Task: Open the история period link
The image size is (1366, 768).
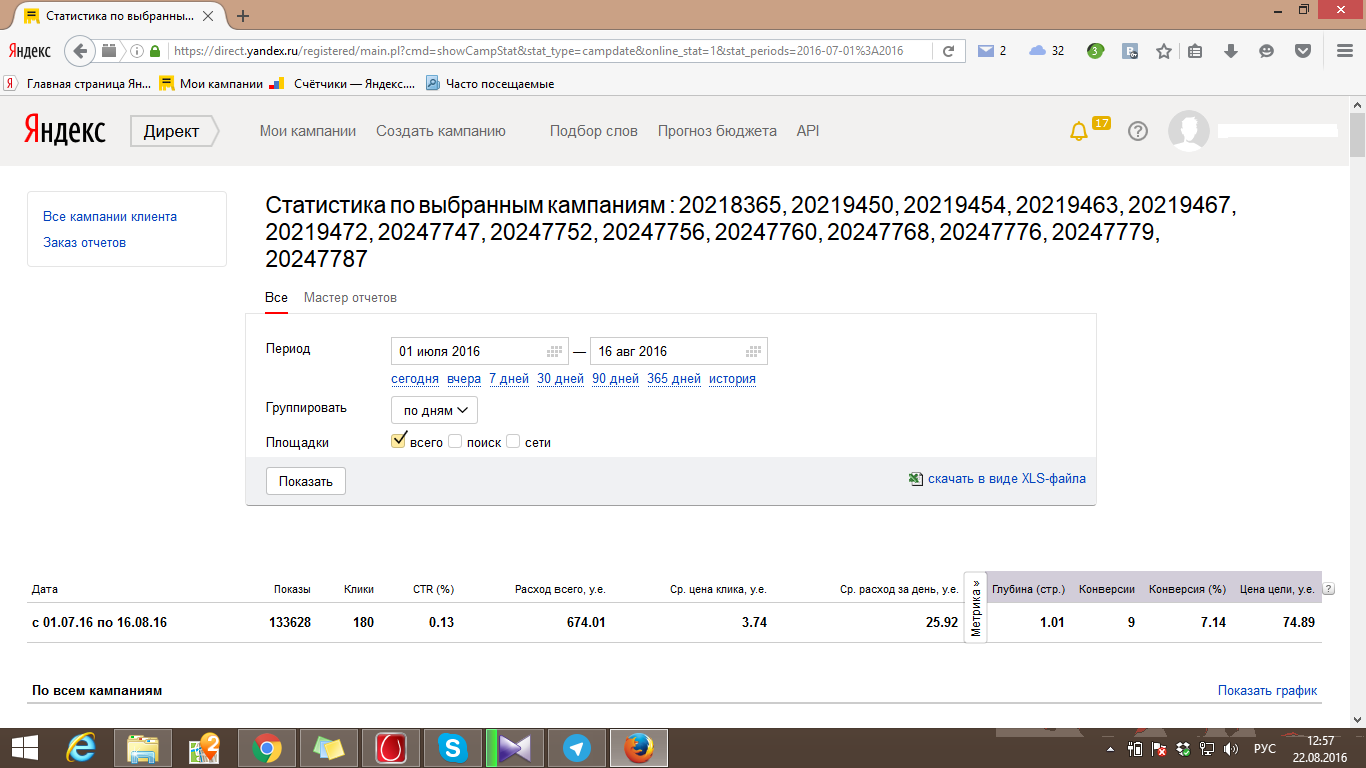Action: 732,379
